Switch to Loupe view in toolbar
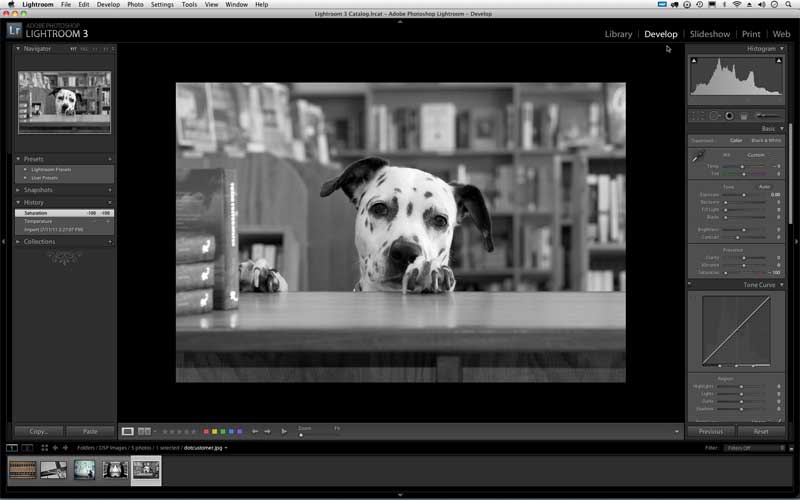The image size is (800, 500). click(128, 431)
